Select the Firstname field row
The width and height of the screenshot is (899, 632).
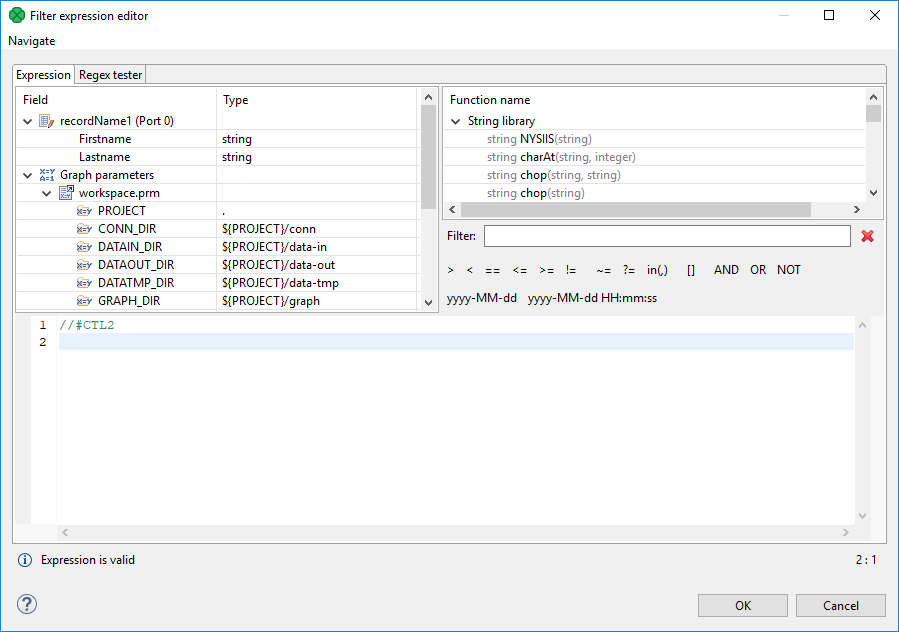coord(105,139)
